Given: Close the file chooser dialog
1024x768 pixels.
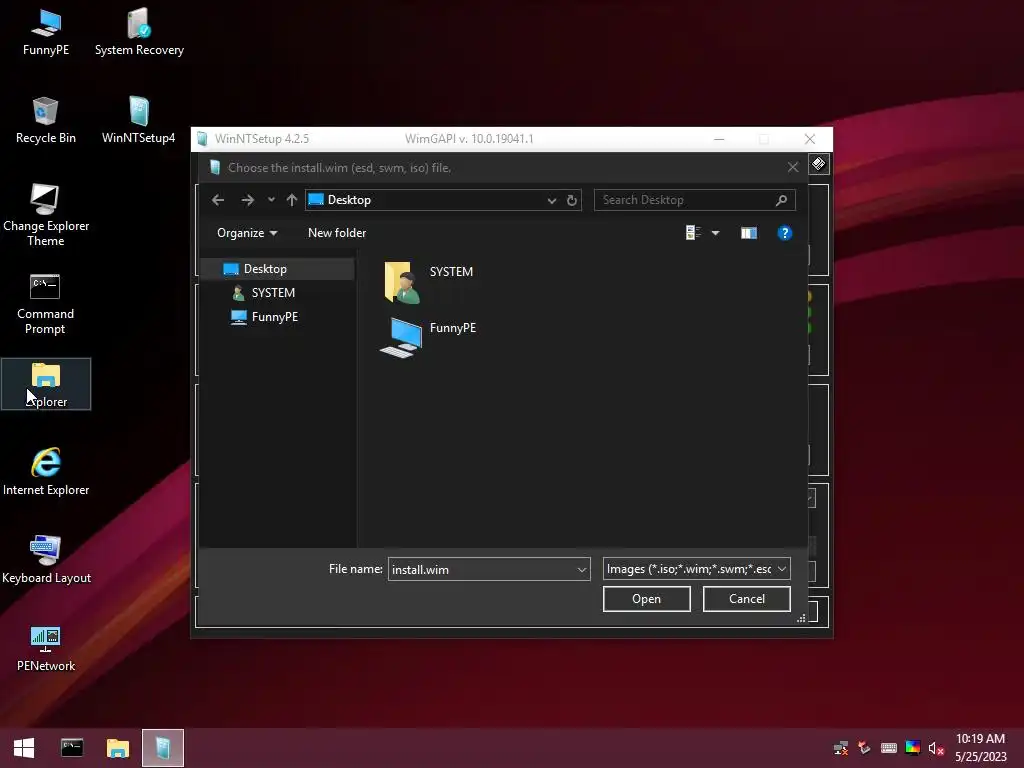Looking at the screenshot, I should point(793,168).
